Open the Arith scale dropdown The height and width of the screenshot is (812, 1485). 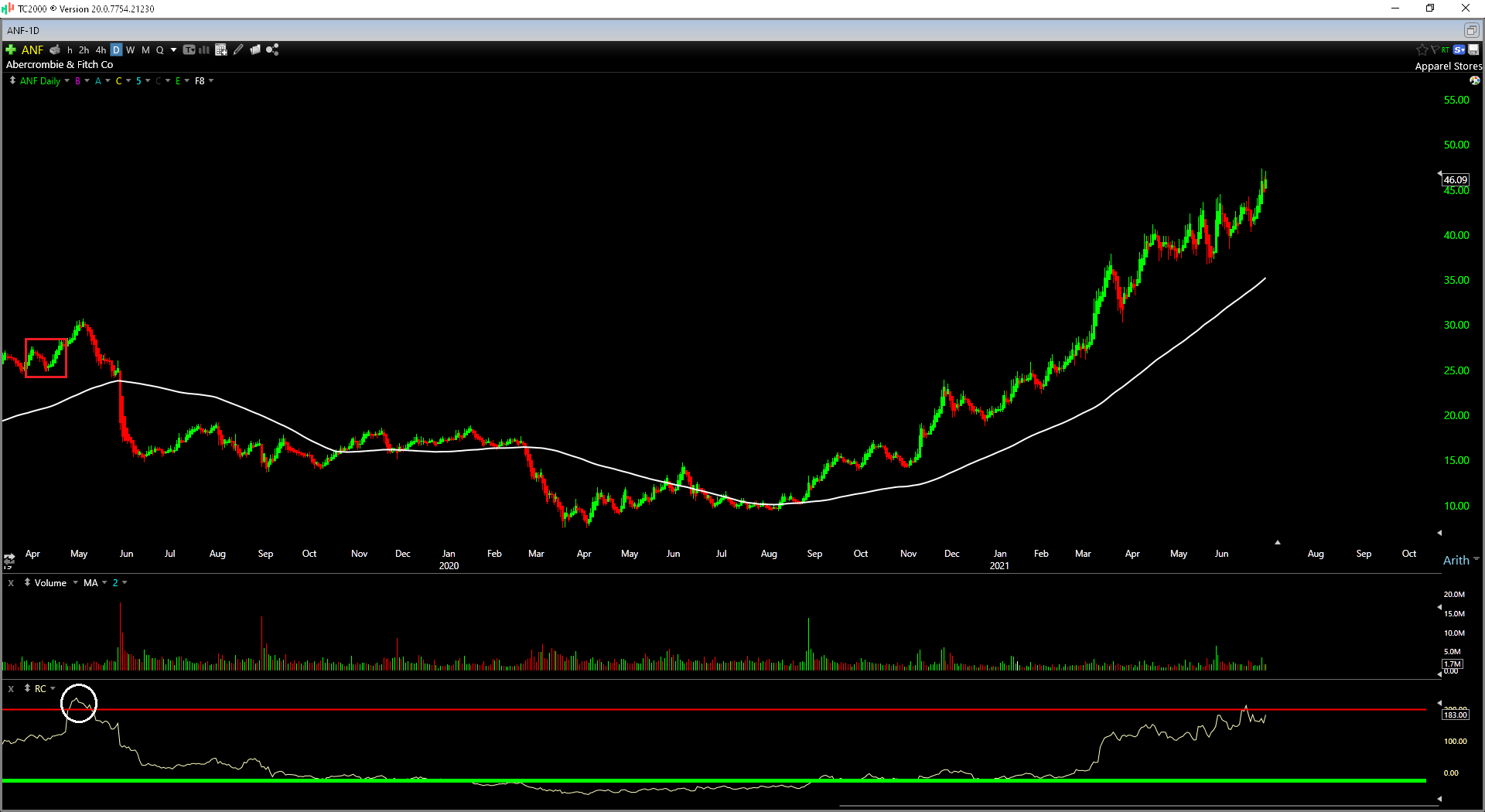[x=1459, y=560]
